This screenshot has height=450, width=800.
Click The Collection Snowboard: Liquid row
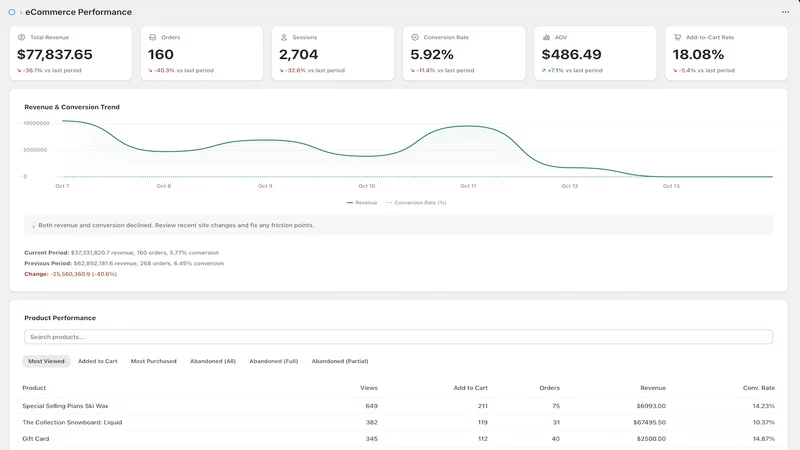pyautogui.click(x=398, y=422)
